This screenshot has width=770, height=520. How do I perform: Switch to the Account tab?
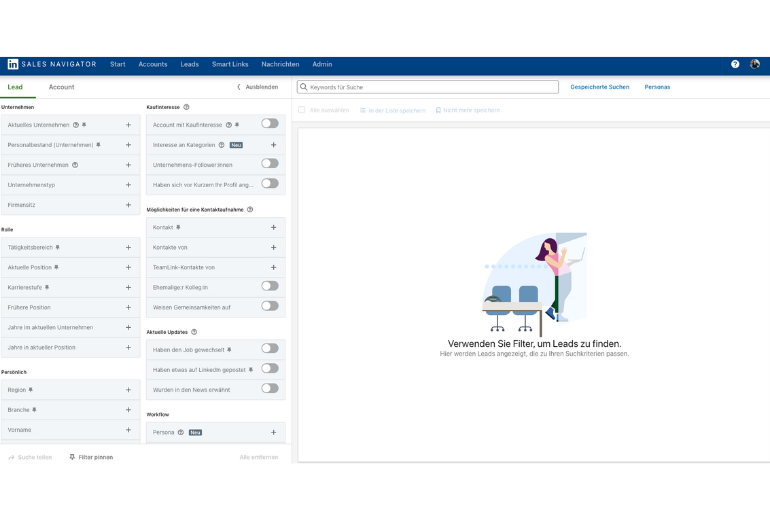61,87
